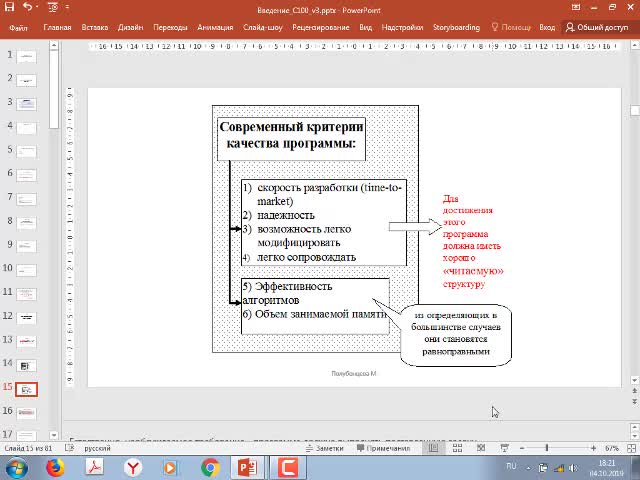Click the Save icon in quick access toolbar

click(x=9, y=7)
